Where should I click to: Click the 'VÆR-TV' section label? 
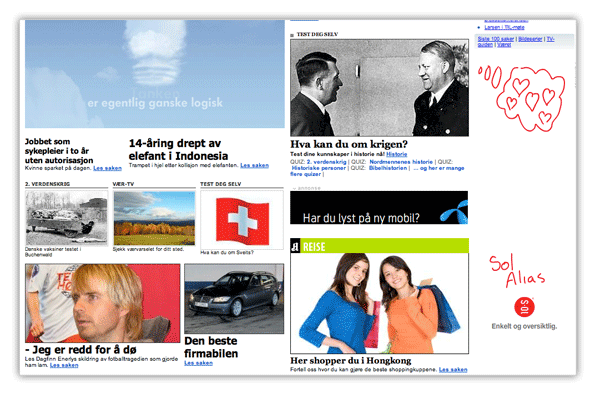click(123, 184)
